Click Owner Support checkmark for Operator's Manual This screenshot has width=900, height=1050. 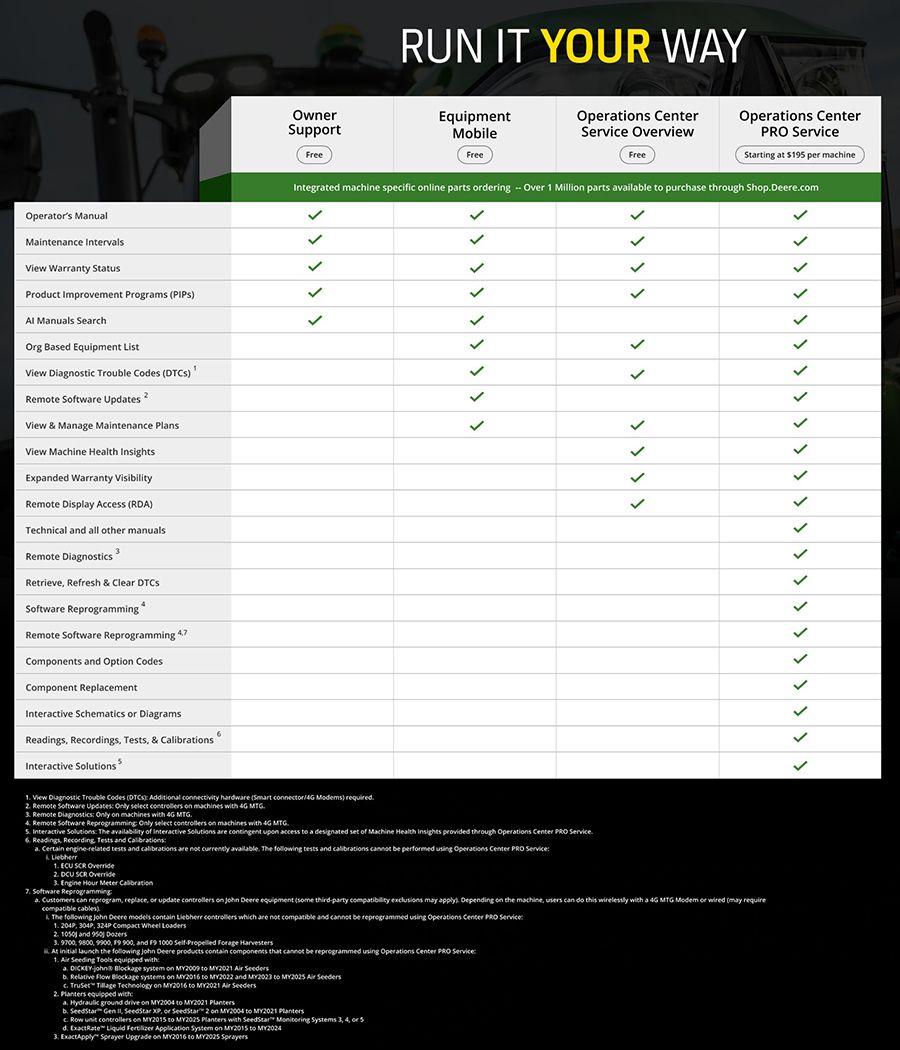(x=315, y=215)
